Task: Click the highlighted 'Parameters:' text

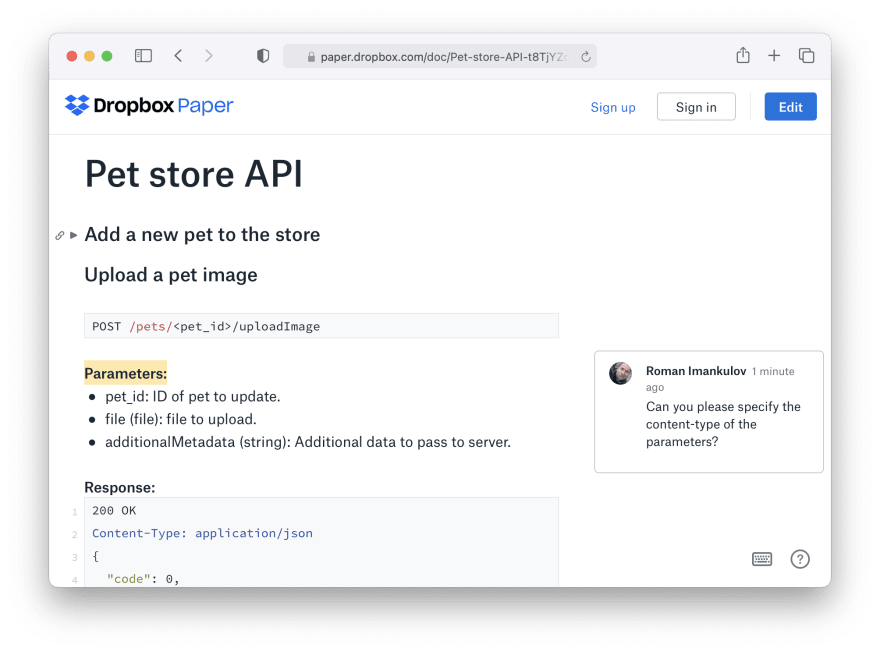Action: pyautogui.click(x=126, y=373)
